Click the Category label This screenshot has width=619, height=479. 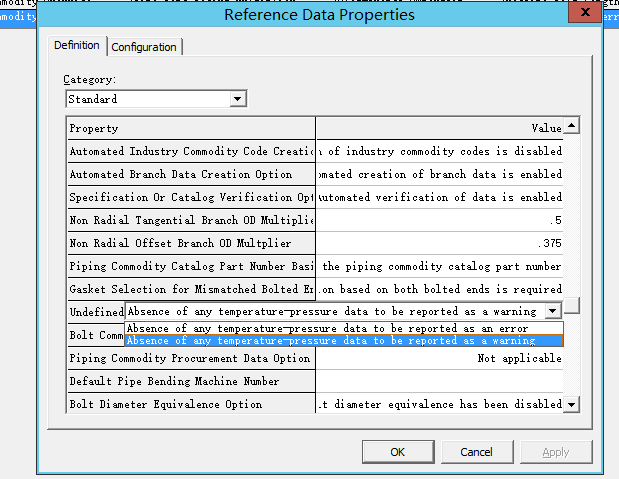point(90,79)
